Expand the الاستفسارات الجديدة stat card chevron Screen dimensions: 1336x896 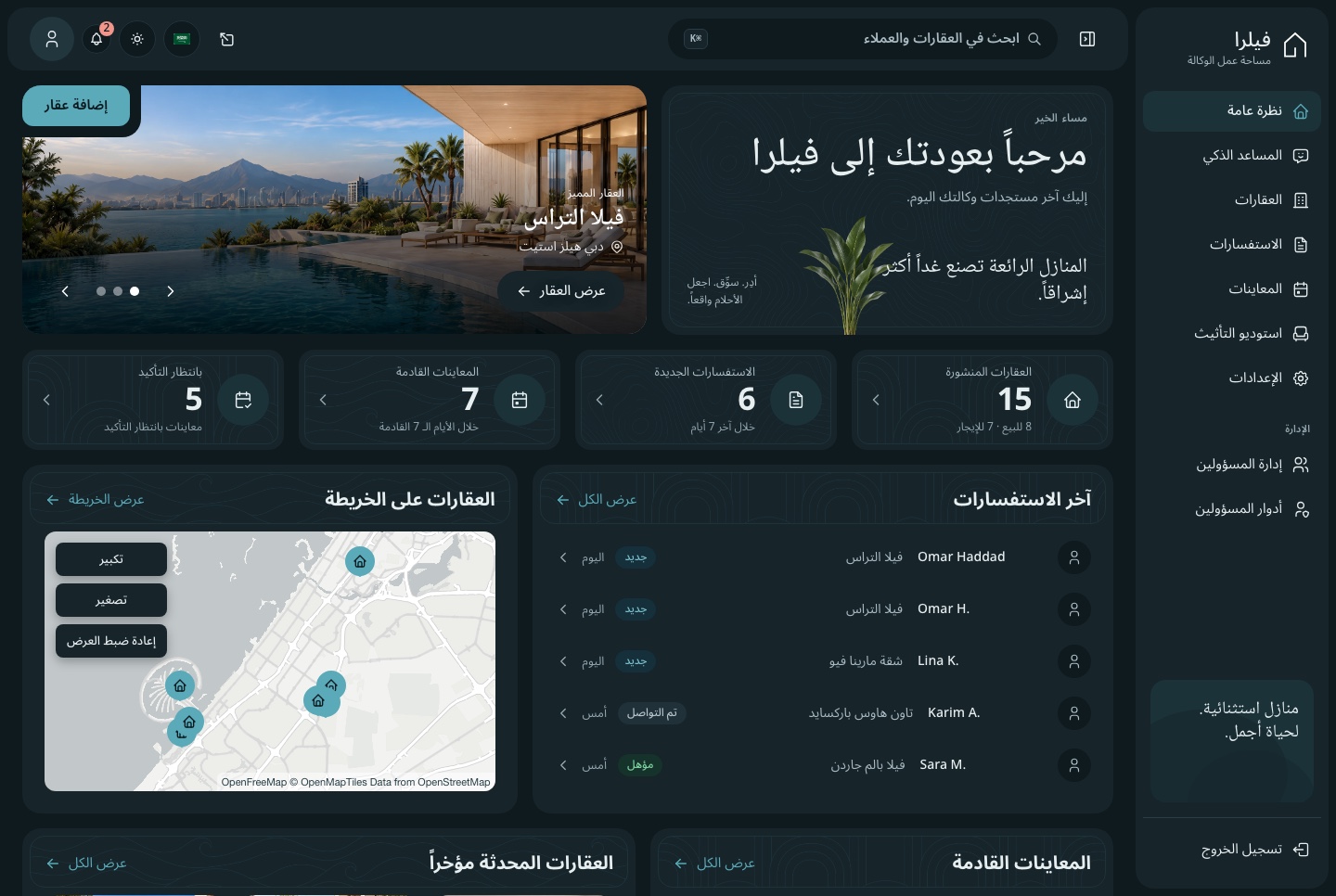[x=599, y=400]
